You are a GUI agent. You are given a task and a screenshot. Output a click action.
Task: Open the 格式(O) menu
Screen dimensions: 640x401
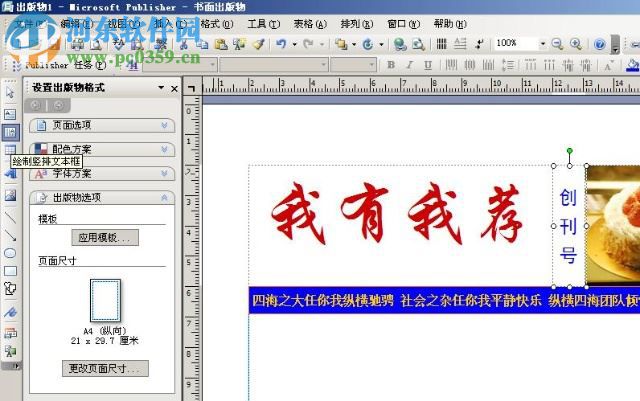[x=217, y=24]
